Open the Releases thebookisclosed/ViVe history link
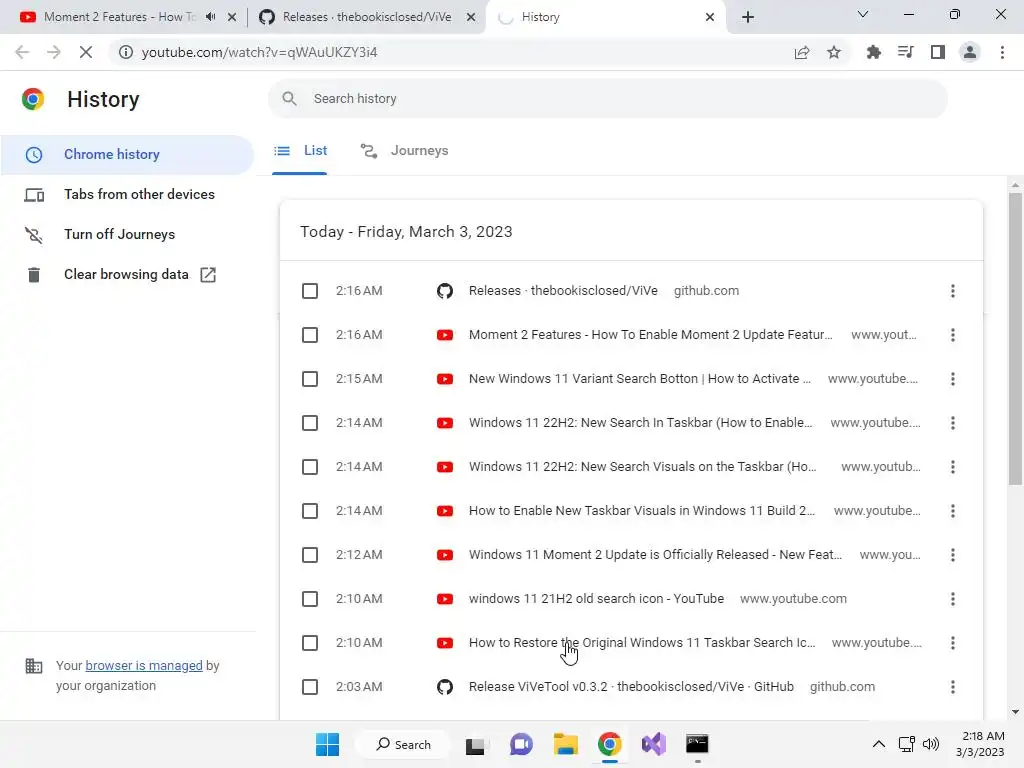The height and width of the screenshot is (768, 1024). pyautogui.click(x=563, y=291)
